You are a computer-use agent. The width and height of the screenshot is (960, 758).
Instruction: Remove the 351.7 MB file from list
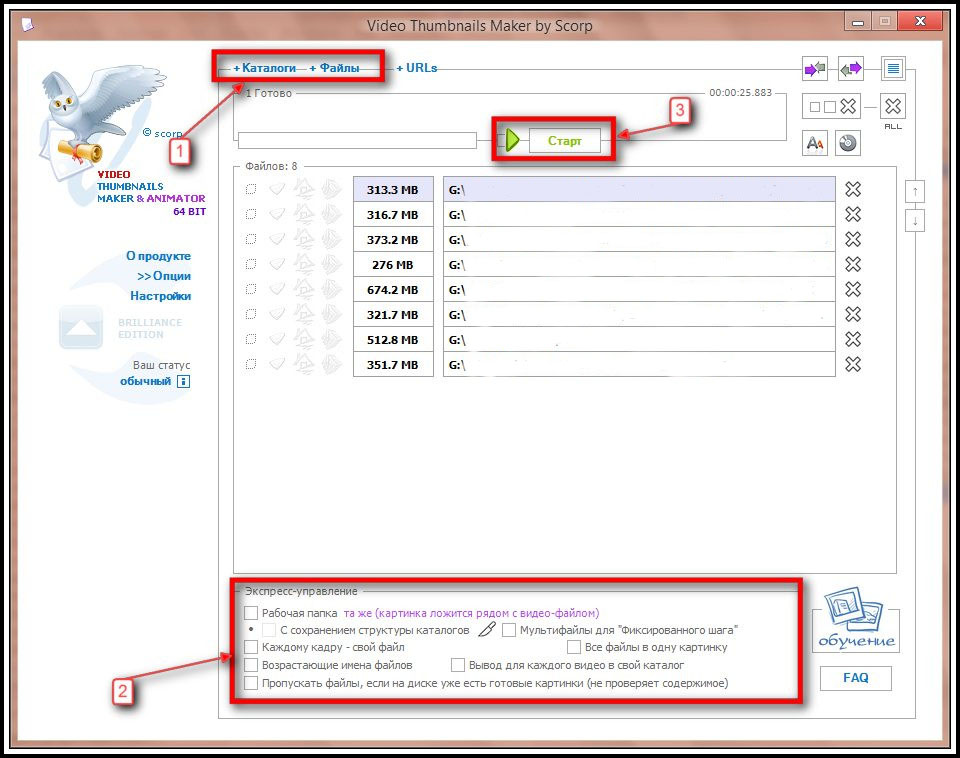tap(853, 364)
